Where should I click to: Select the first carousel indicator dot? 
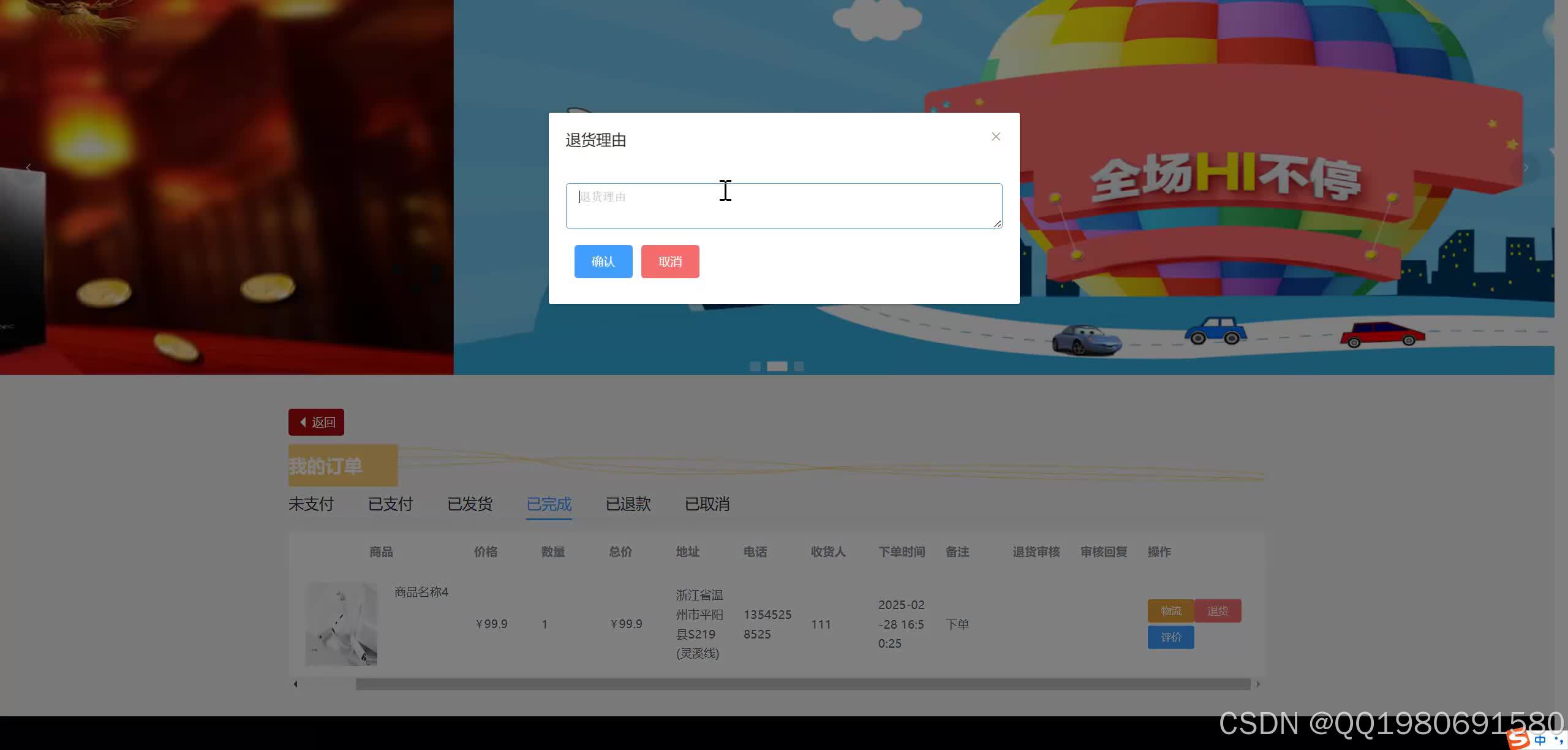pos(755,366)
